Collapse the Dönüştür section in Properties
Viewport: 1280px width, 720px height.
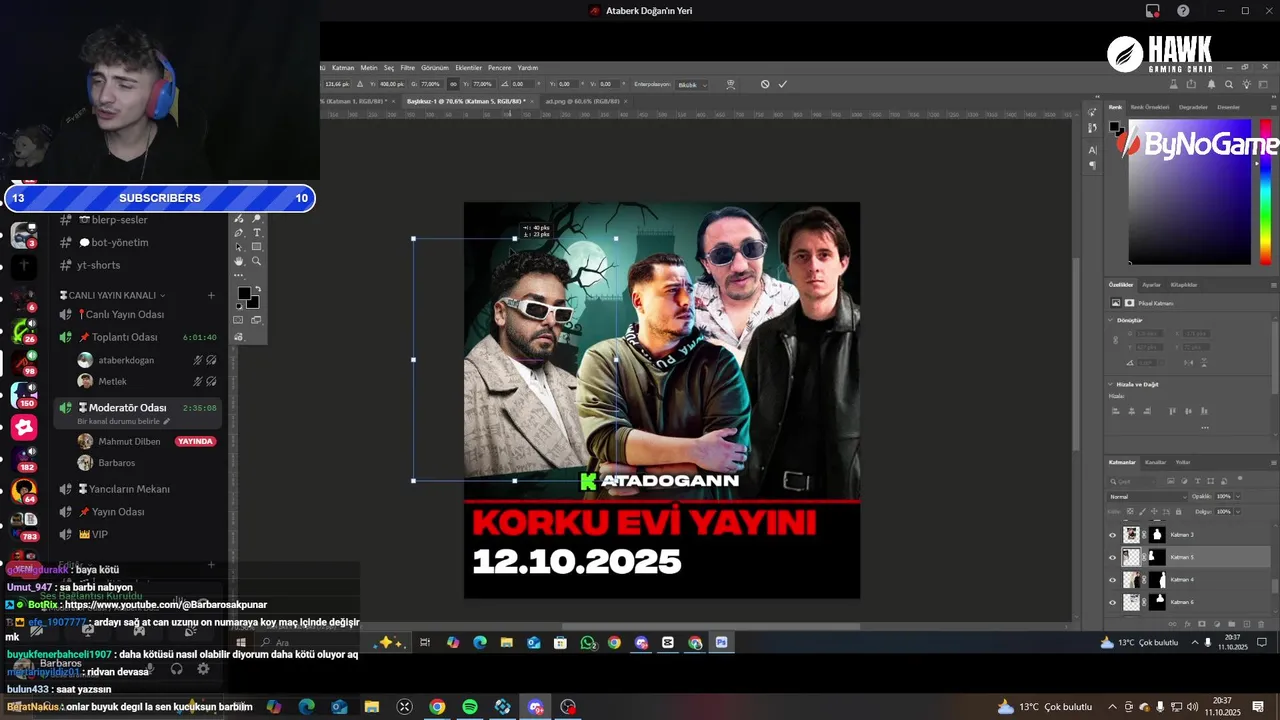pos(1110,320)
